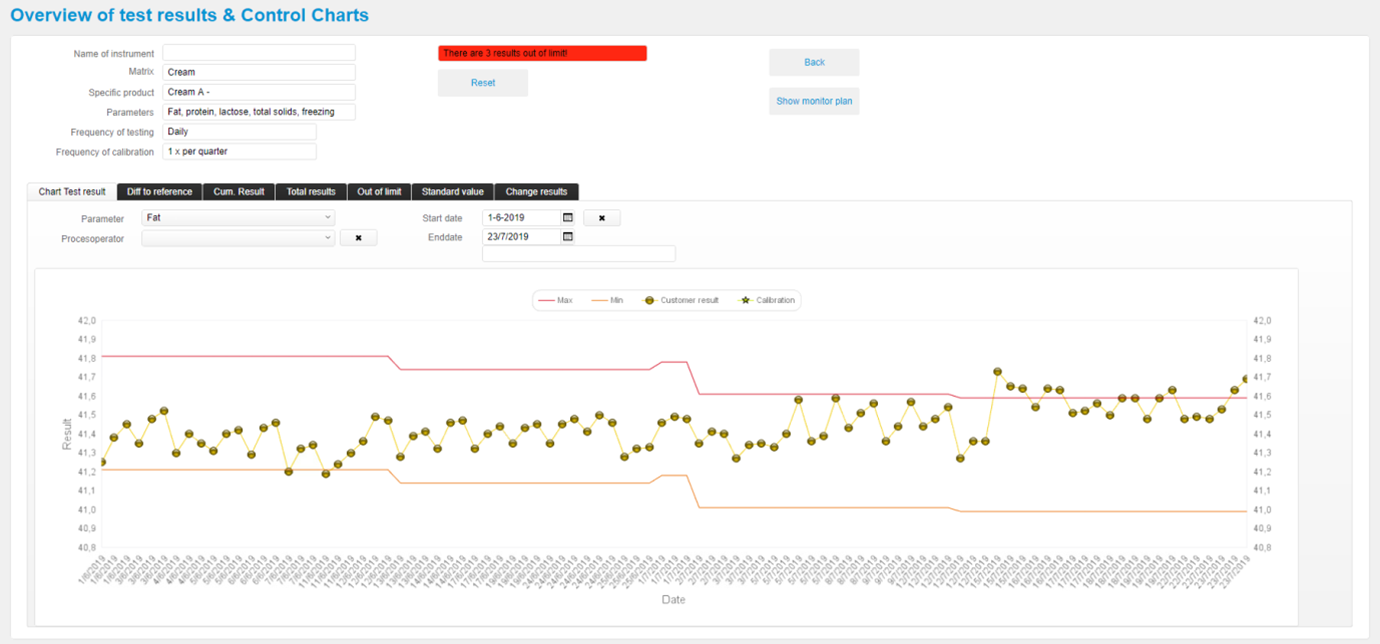The image size is (1380, 644).
Task: Click the Name of instrument input field
Action: coord(258,51)
